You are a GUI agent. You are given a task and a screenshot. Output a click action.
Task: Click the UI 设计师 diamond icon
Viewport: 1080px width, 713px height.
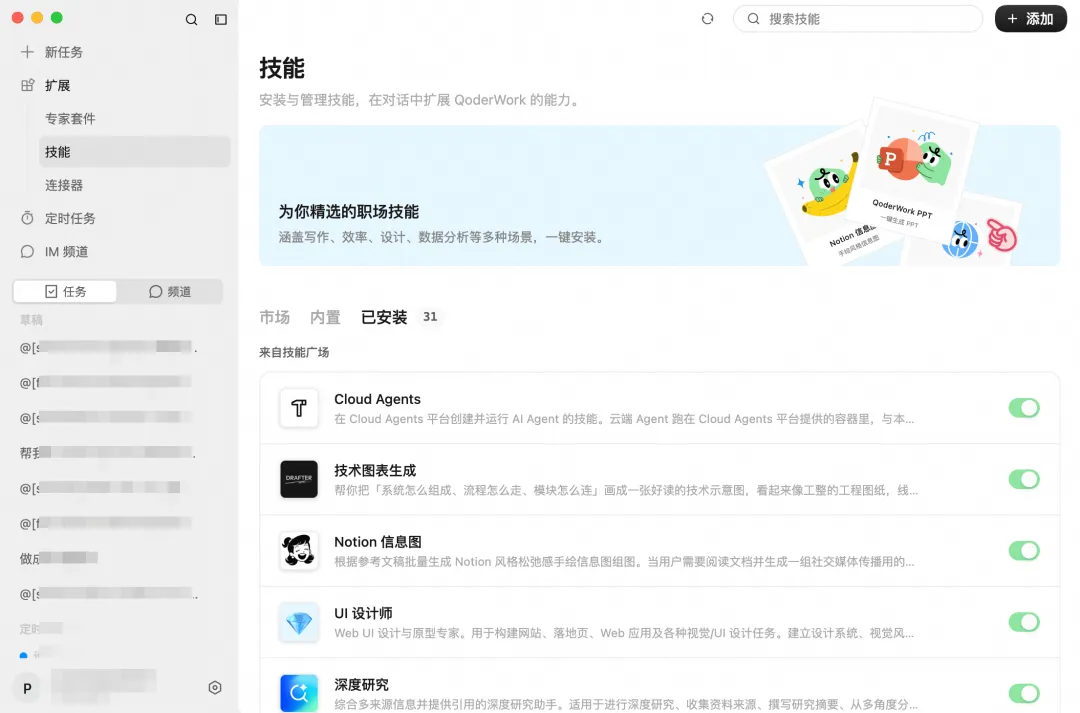click(x=299, y=622)
